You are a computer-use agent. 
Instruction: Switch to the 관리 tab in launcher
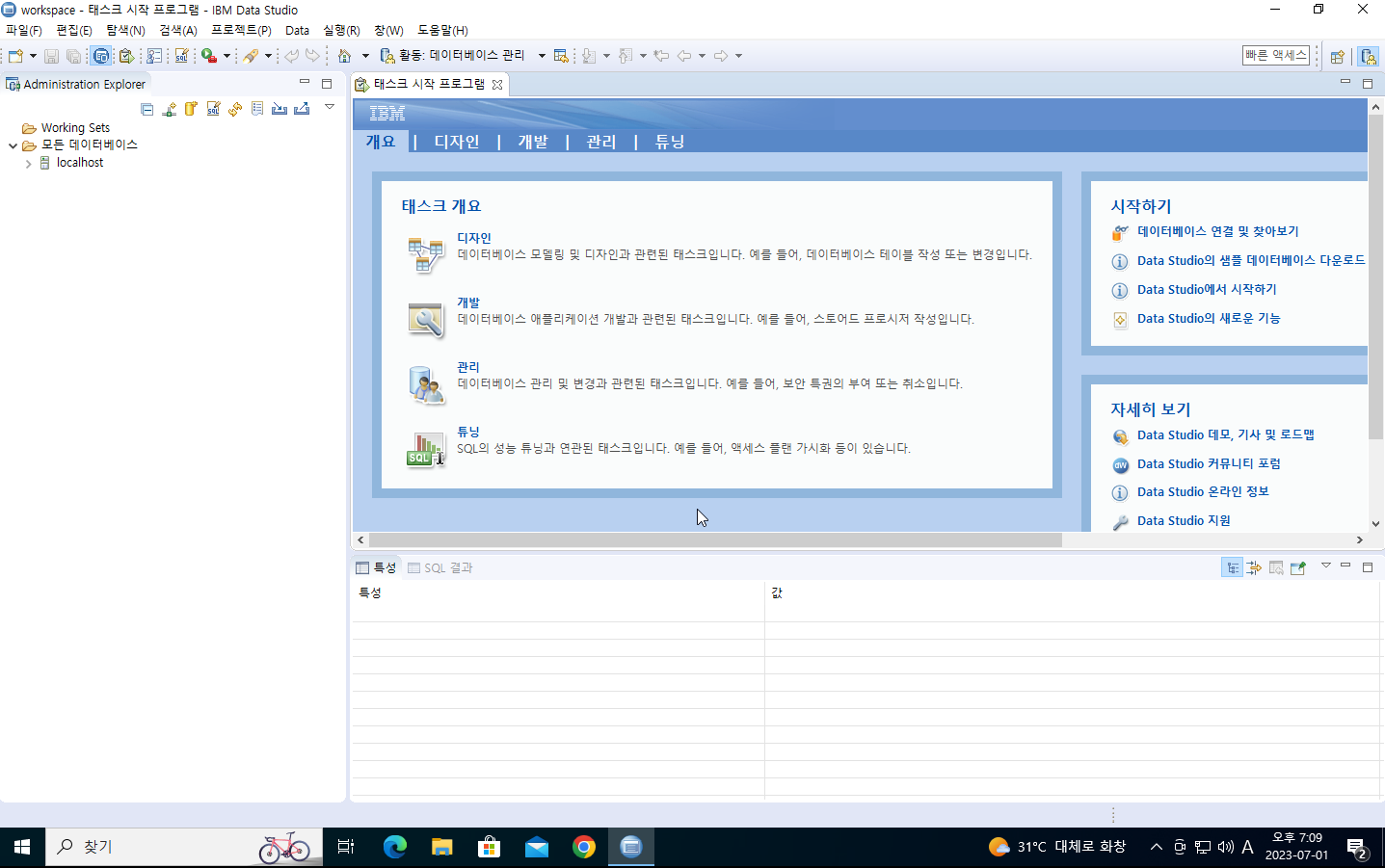click(601, 142)
